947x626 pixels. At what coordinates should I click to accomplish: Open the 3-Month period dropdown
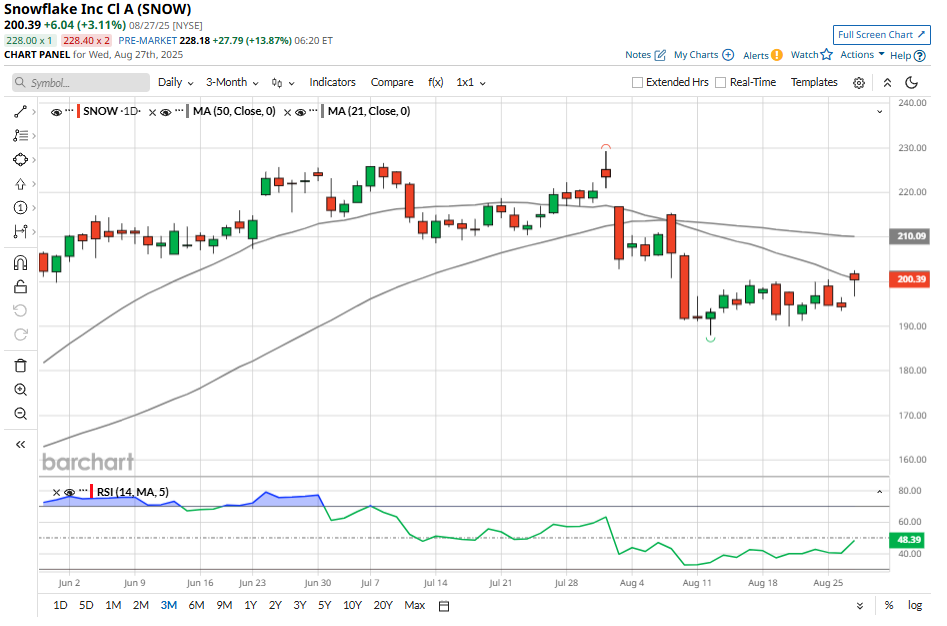click(233, 82)
